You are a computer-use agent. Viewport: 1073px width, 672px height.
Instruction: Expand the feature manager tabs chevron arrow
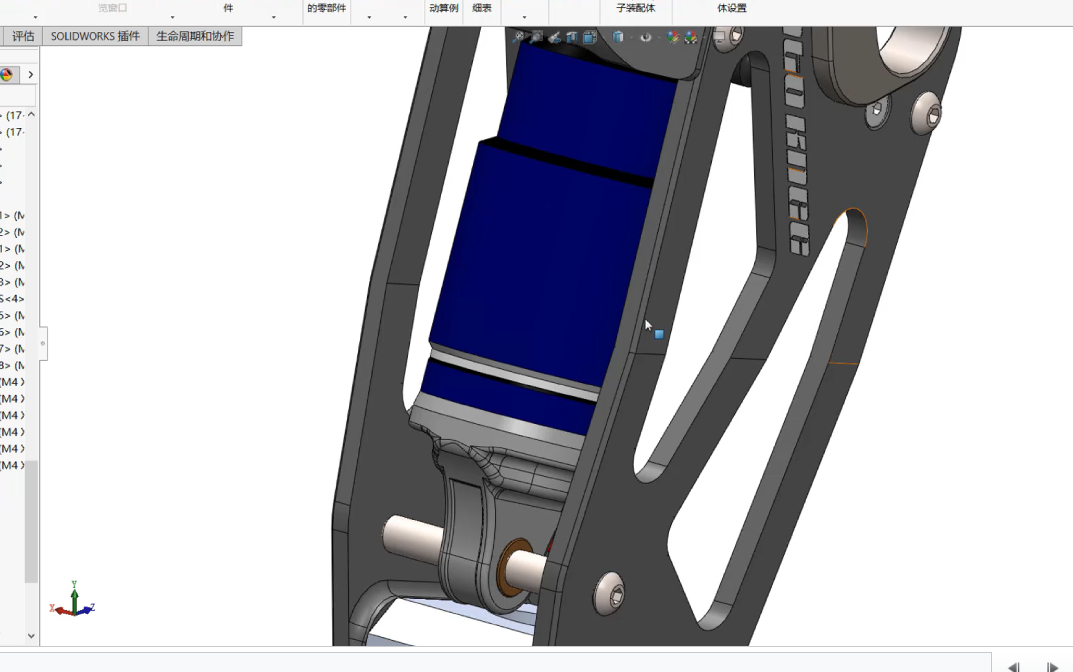31,75
